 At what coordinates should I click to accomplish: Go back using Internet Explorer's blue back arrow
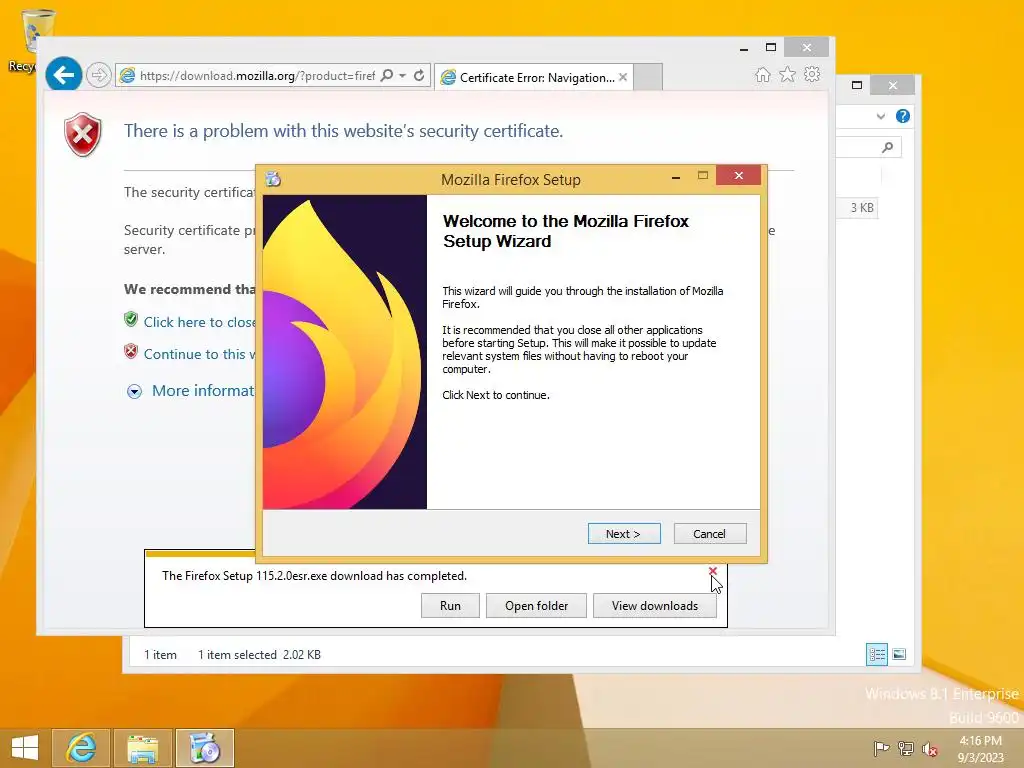[63, 75]
